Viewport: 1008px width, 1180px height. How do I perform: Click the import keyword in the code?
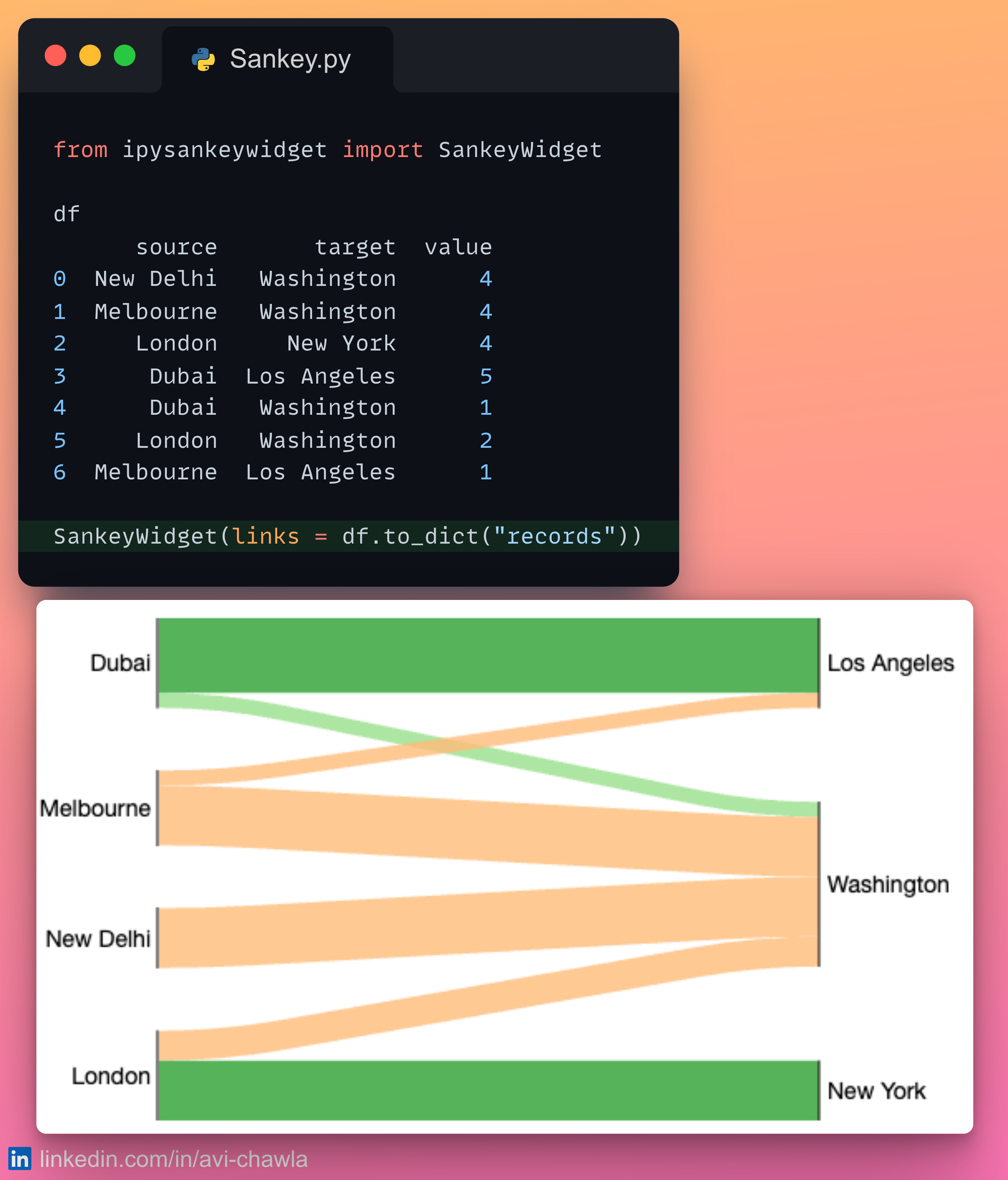point(383,150)
